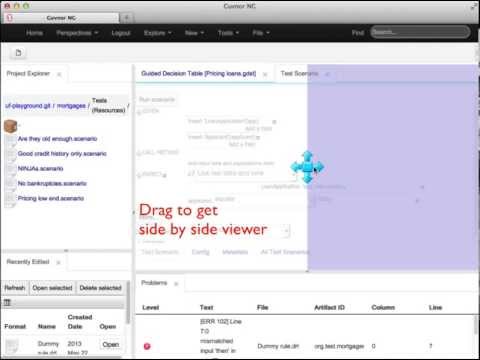Click the Metadata tab below the editor
Image resolution: width=480 pixels, height=360 pixels.
(x=235, y=252)
